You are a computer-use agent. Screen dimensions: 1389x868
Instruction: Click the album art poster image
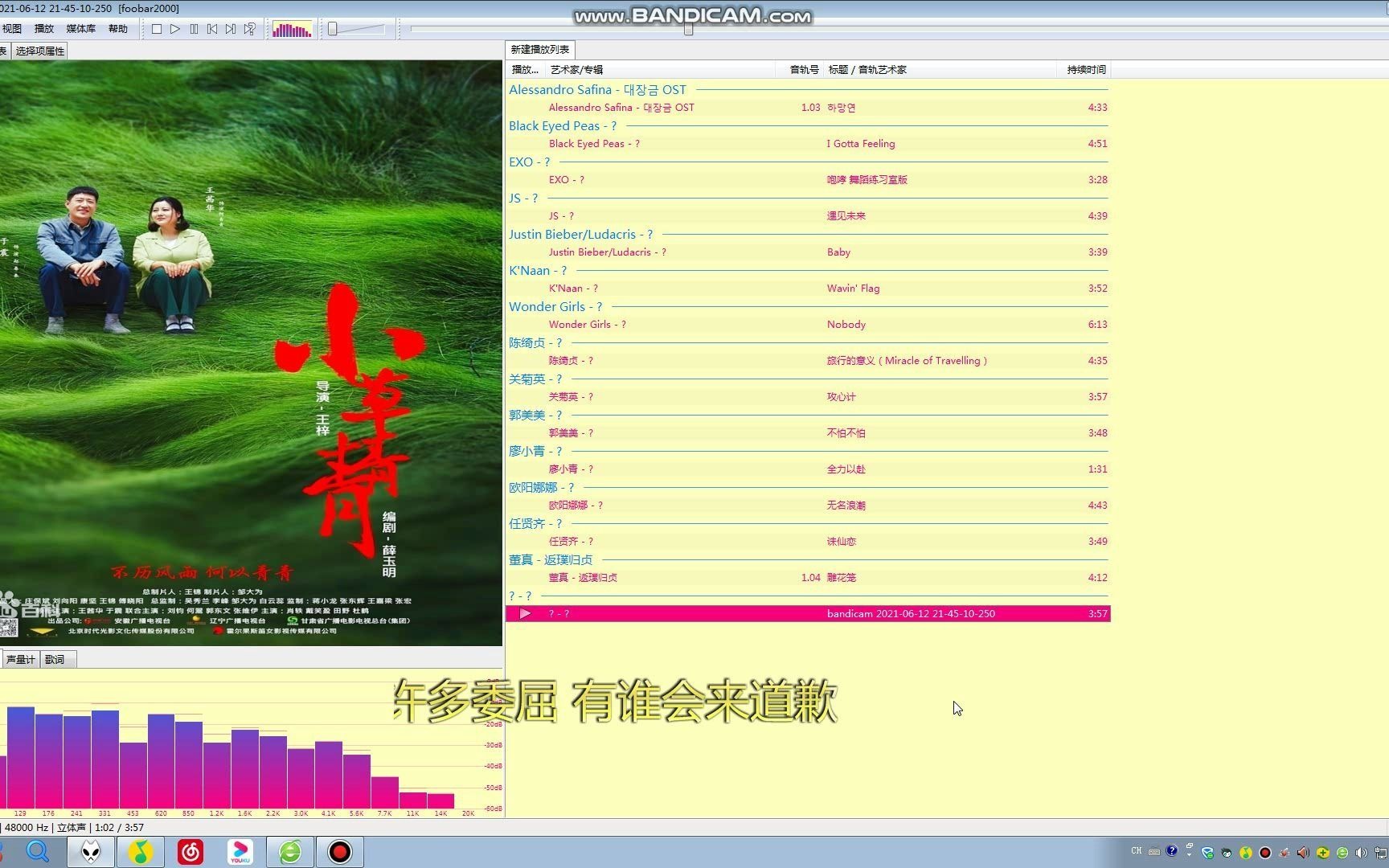251,353
